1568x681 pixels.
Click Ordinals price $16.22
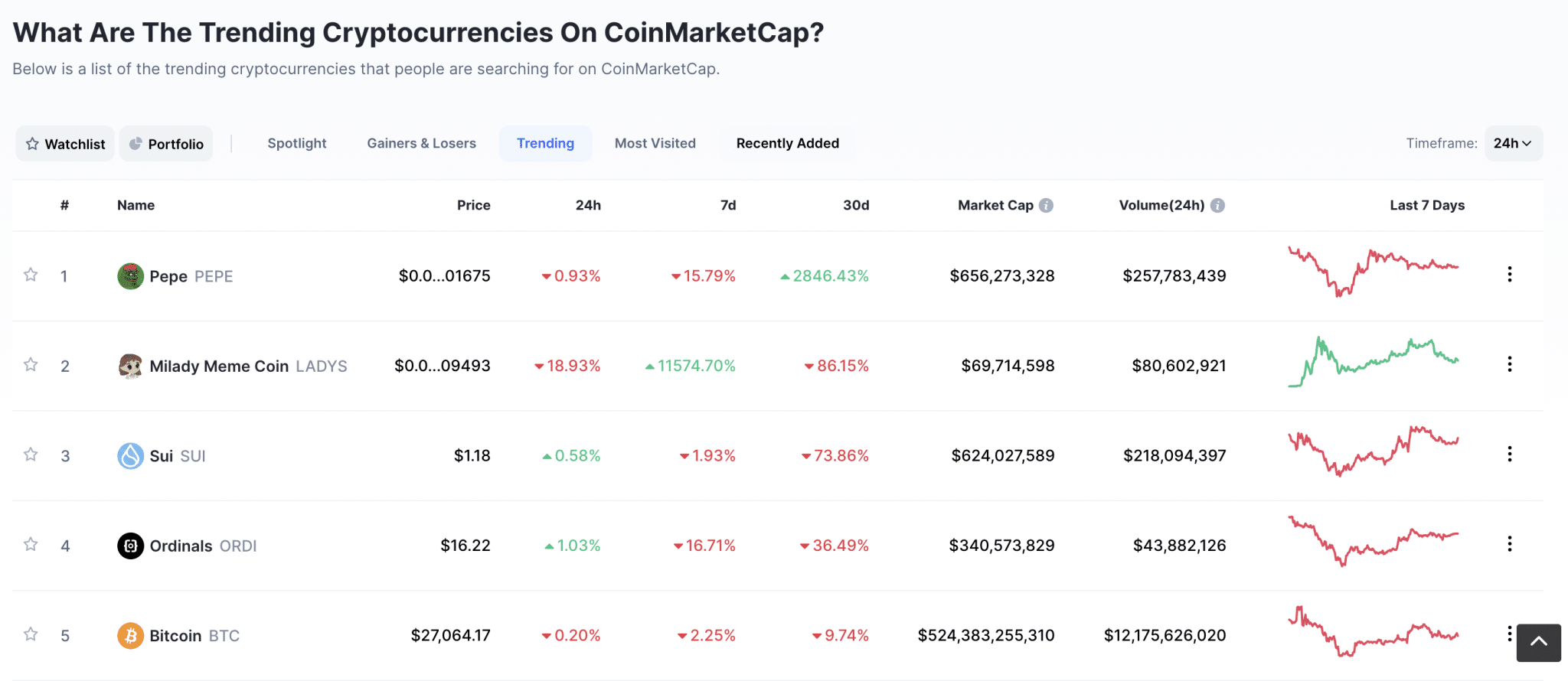(465, 546)
